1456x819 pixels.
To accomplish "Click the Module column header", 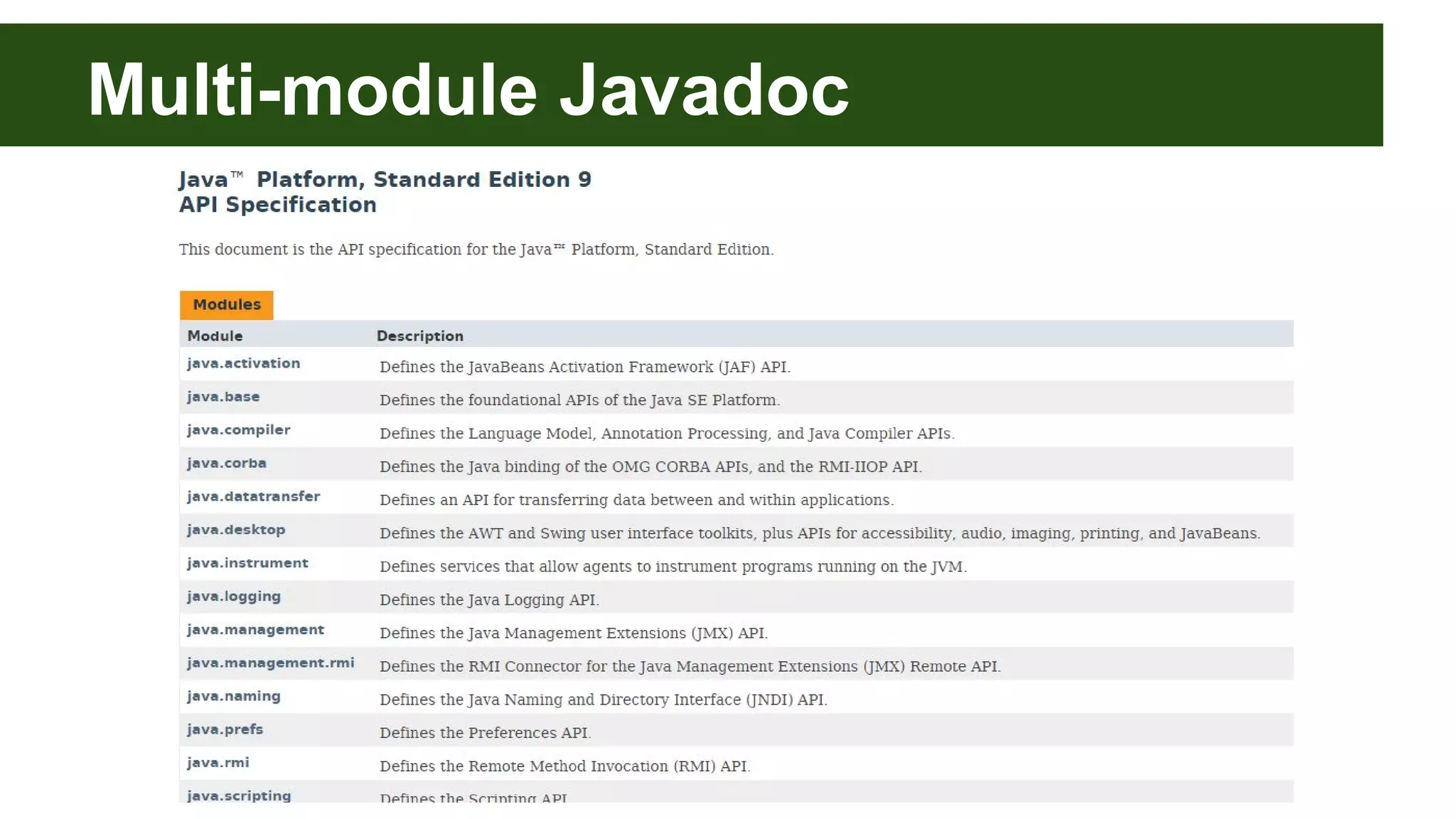I will tap(215, 336).
